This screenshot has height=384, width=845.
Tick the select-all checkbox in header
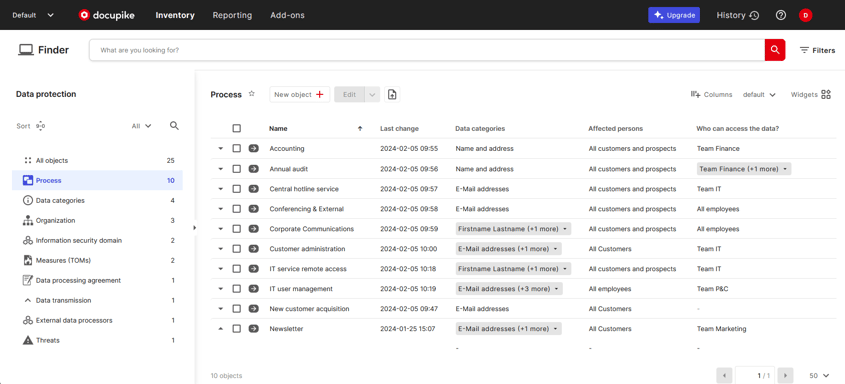(237, 129)
